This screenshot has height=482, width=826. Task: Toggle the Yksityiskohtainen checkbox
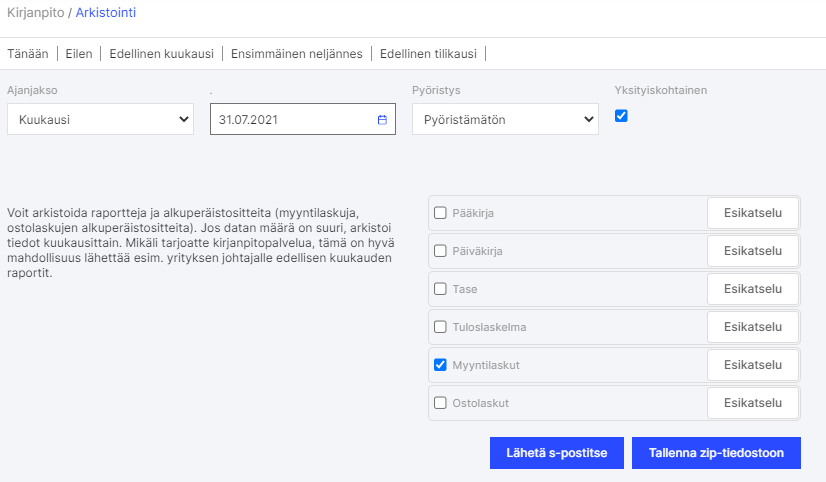(x=621, y=116)
